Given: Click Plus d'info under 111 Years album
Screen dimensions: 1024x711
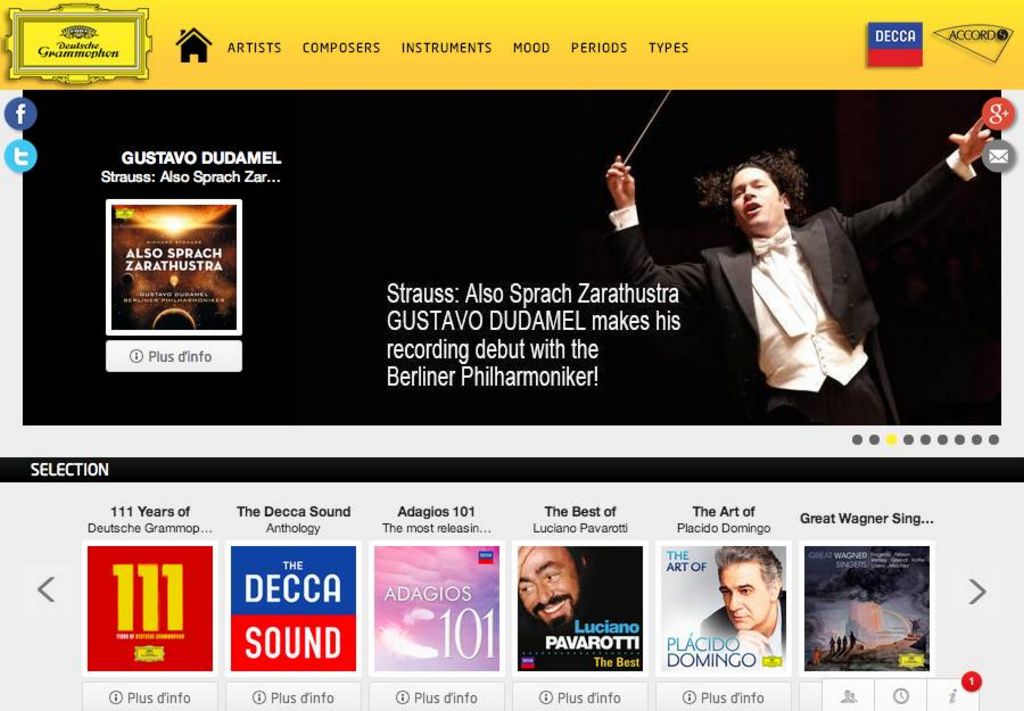Looking at the screenshot, I should (150, 697).
